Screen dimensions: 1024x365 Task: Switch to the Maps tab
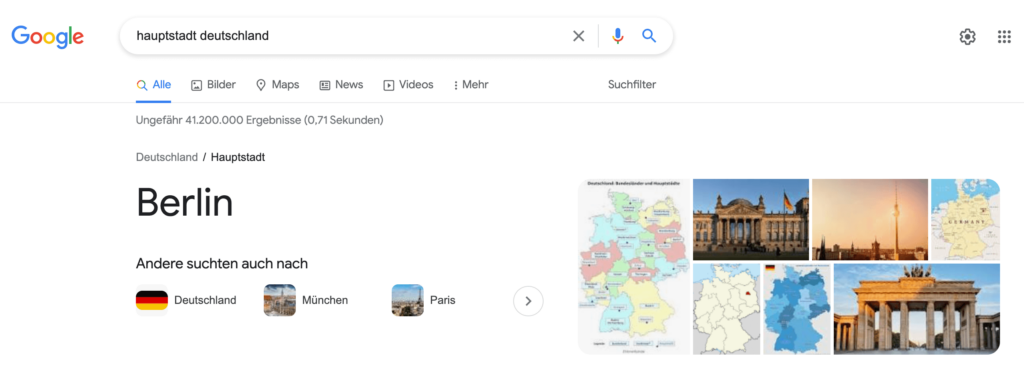[277, 85]
